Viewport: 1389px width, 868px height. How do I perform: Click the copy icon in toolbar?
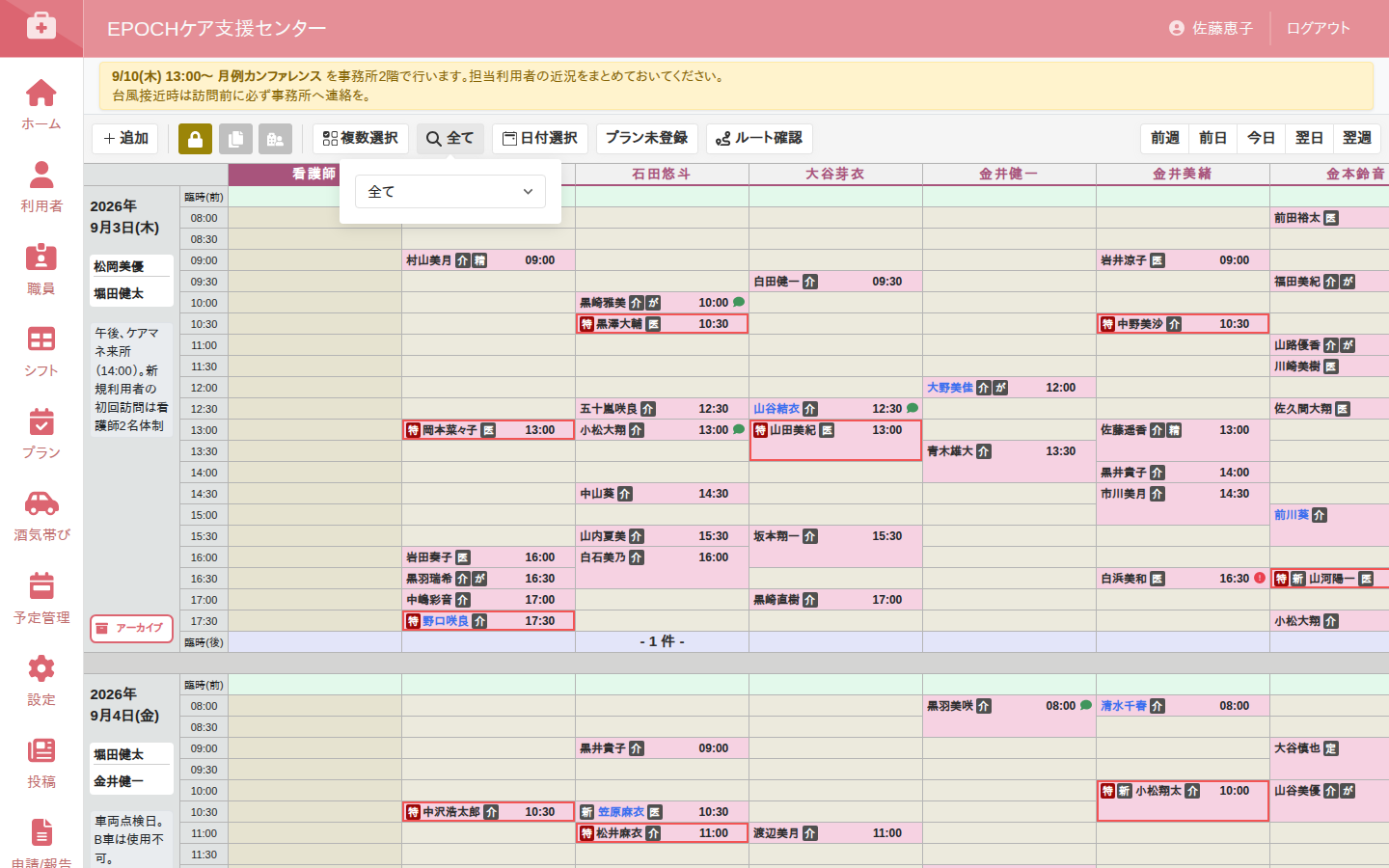(235, 139)
